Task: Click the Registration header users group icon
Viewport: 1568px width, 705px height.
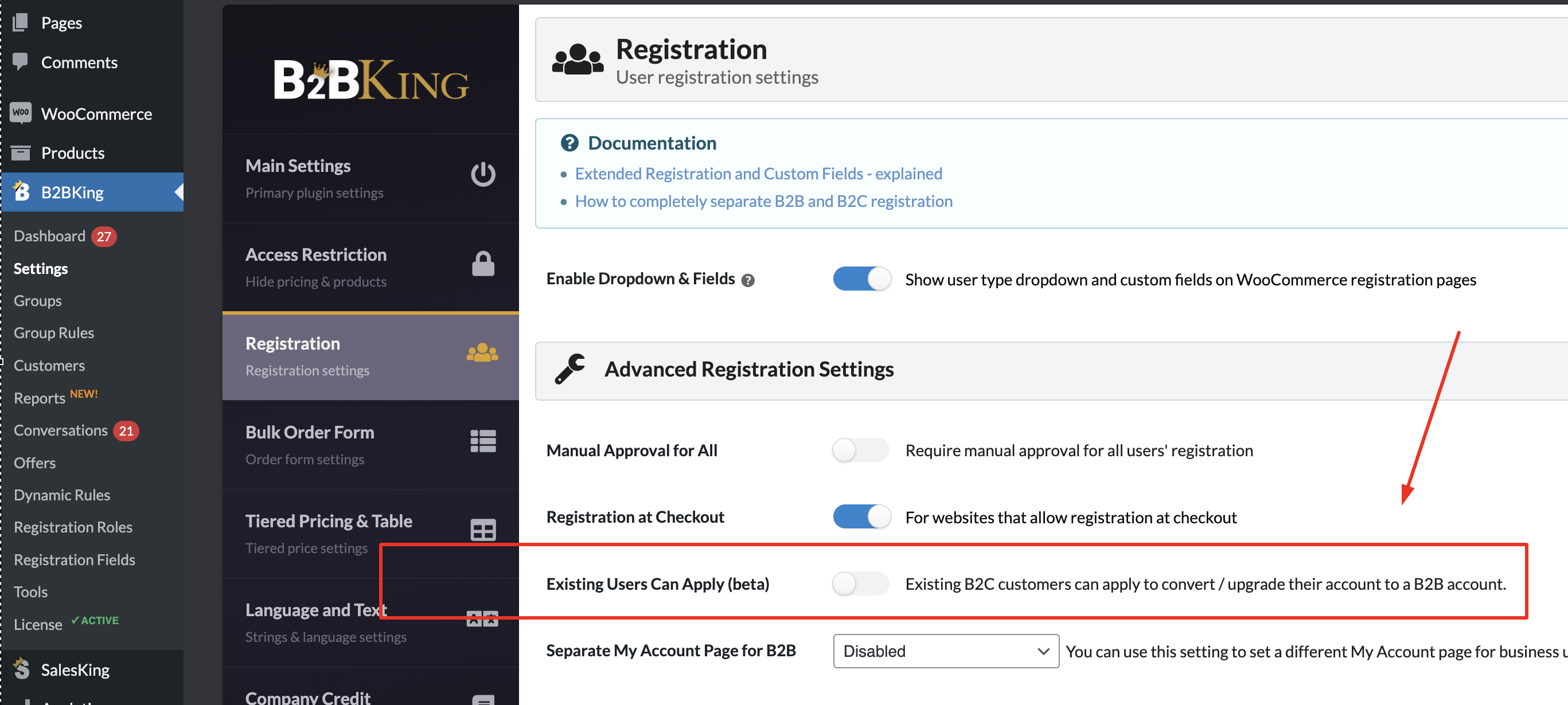Action: tap(578, 60)
